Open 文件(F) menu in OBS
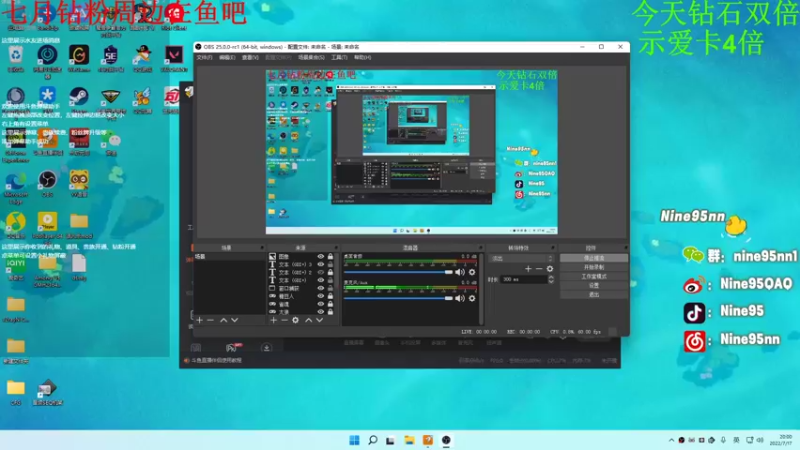The width and height of the screenshot is (800, 450). coord(204,58)
